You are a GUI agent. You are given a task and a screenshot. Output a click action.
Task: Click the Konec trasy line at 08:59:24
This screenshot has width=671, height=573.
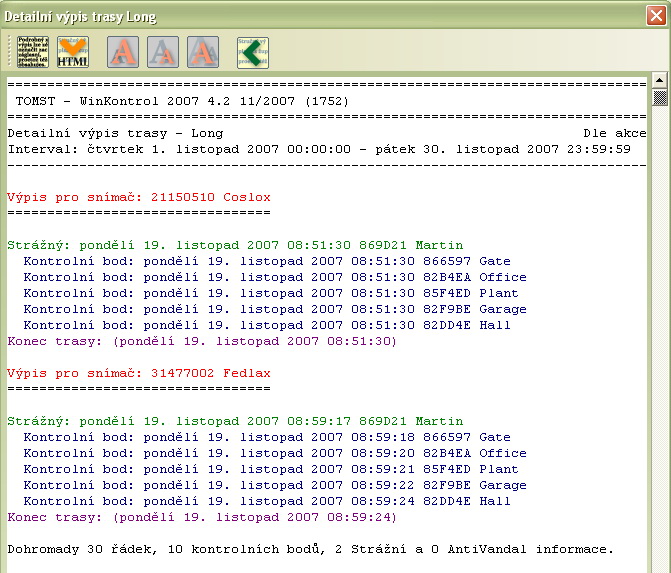[x=202, y=517]
